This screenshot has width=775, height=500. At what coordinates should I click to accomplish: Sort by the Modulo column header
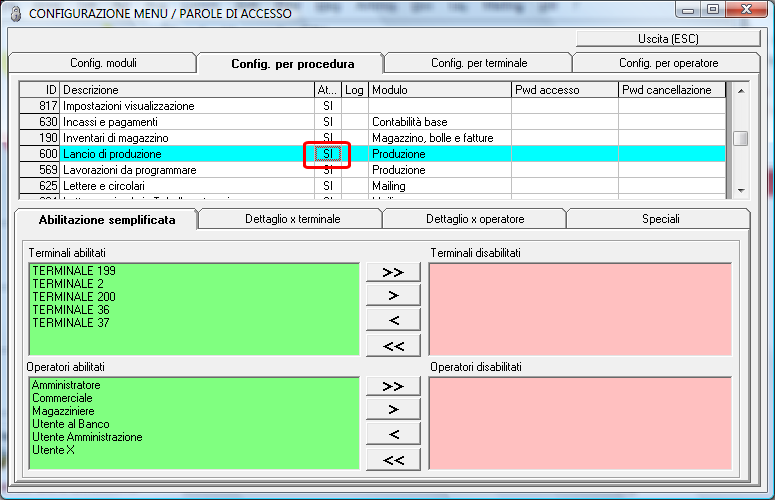pos(440,90)
